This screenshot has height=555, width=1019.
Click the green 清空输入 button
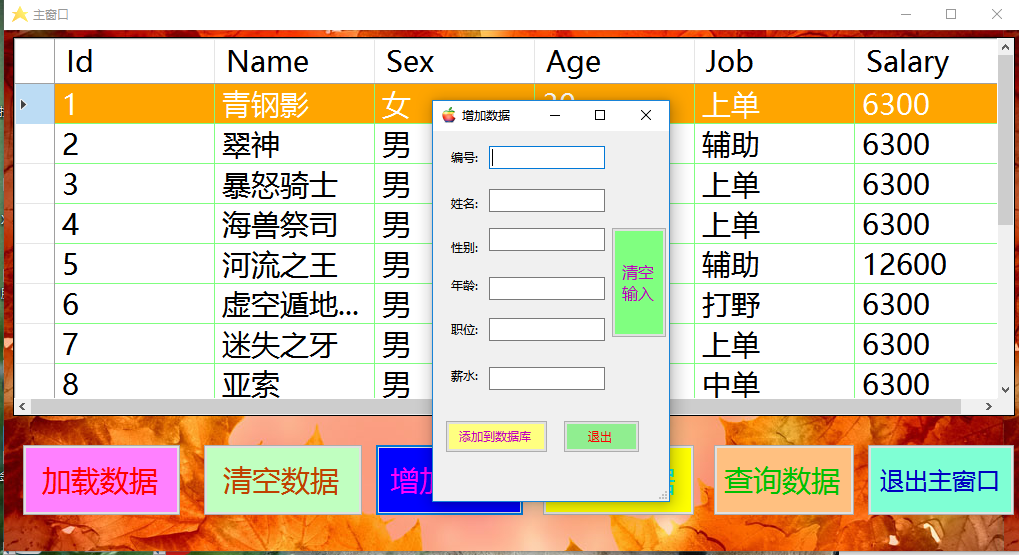(638, 283)
